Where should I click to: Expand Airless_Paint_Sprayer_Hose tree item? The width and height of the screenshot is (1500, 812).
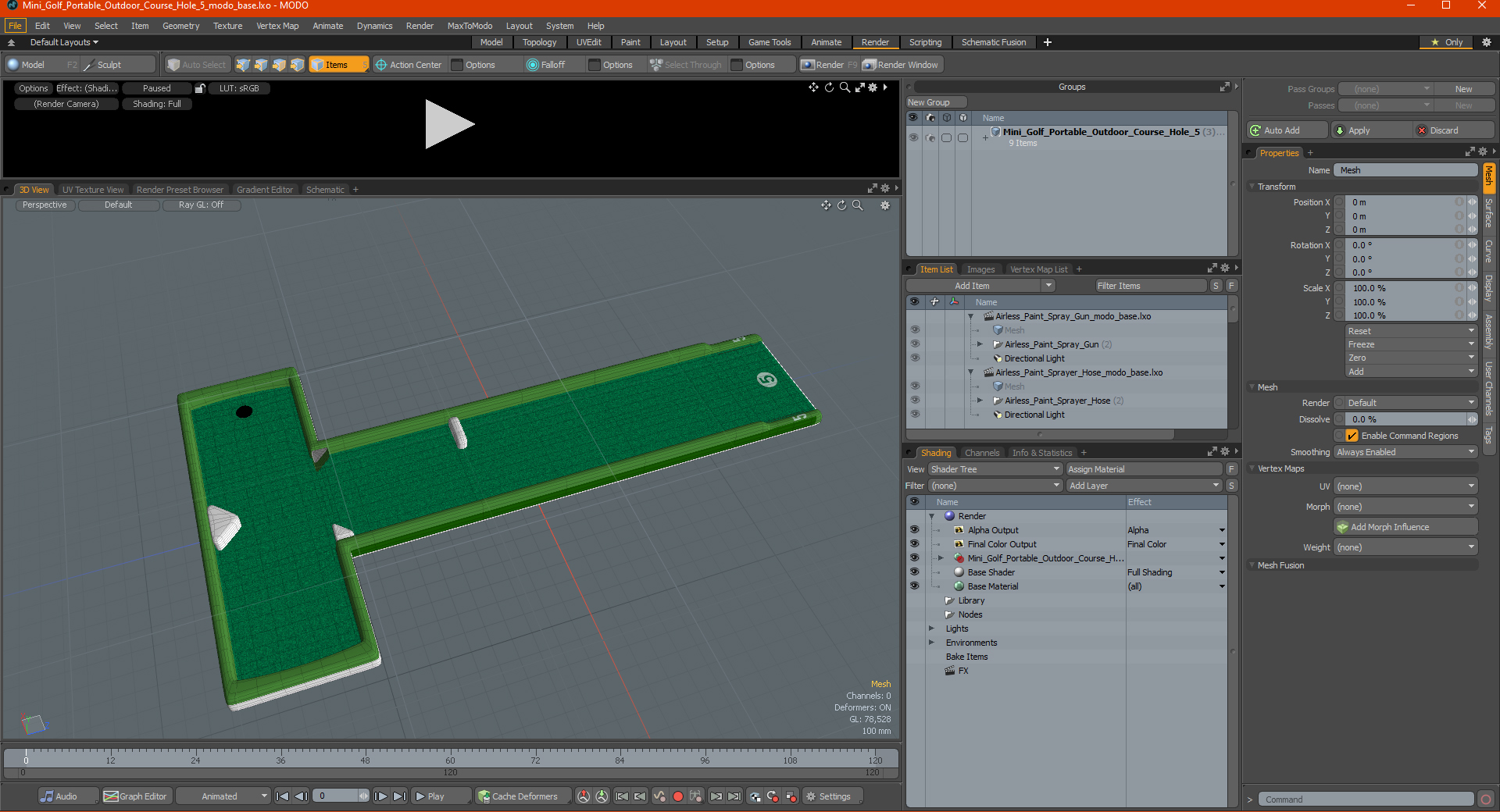click(980, 401)
